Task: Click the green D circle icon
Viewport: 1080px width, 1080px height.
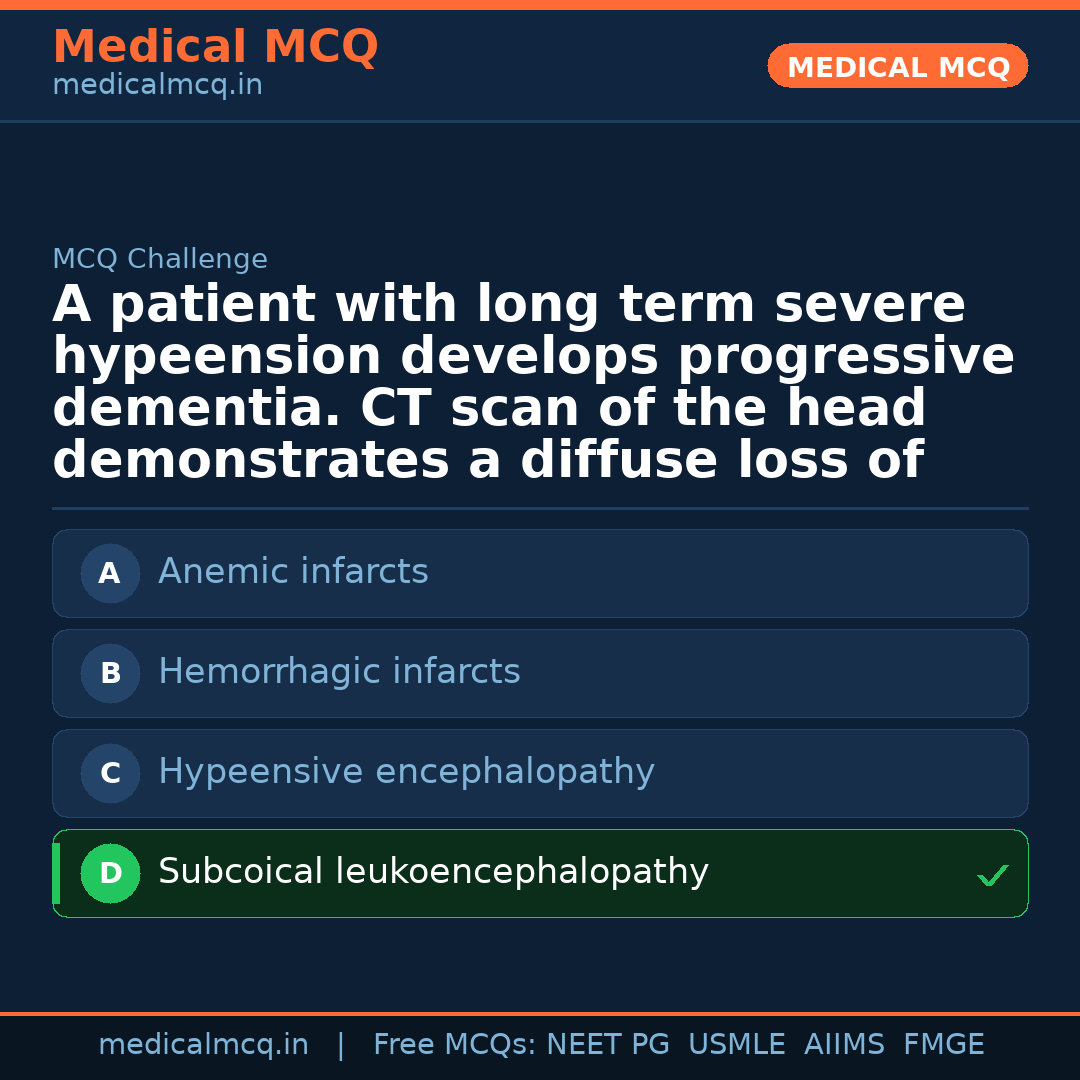Action: 110,873
